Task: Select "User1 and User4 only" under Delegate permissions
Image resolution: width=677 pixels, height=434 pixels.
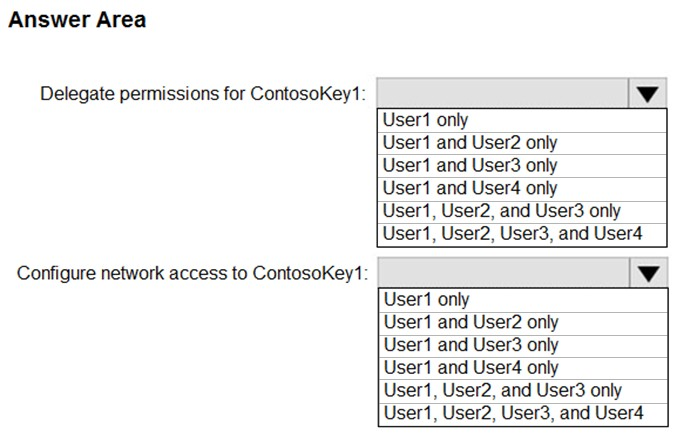Action: pyautogui.click(x=522, y=189)
